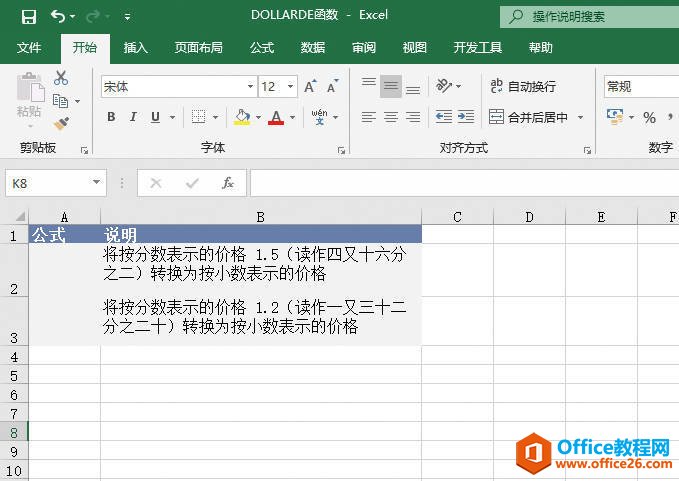Click the Undo arrow icon
The width and height of the screenshot is (679, 481).
(58, 16)
